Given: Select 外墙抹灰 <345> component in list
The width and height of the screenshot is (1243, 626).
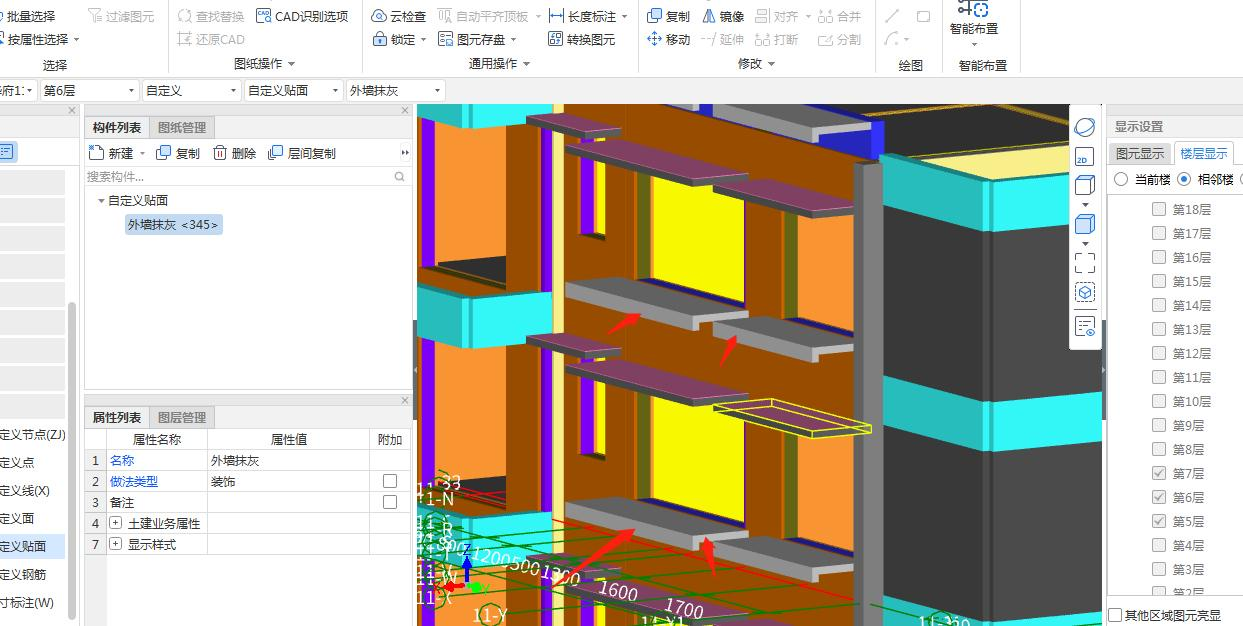Looking at the screenshot, I should coord(173,225).
